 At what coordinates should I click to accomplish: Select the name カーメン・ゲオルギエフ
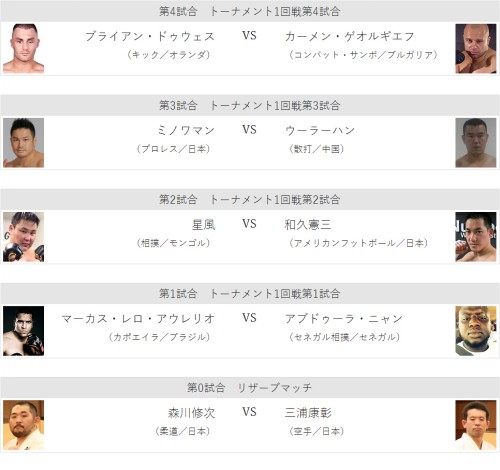pos(349,36)
